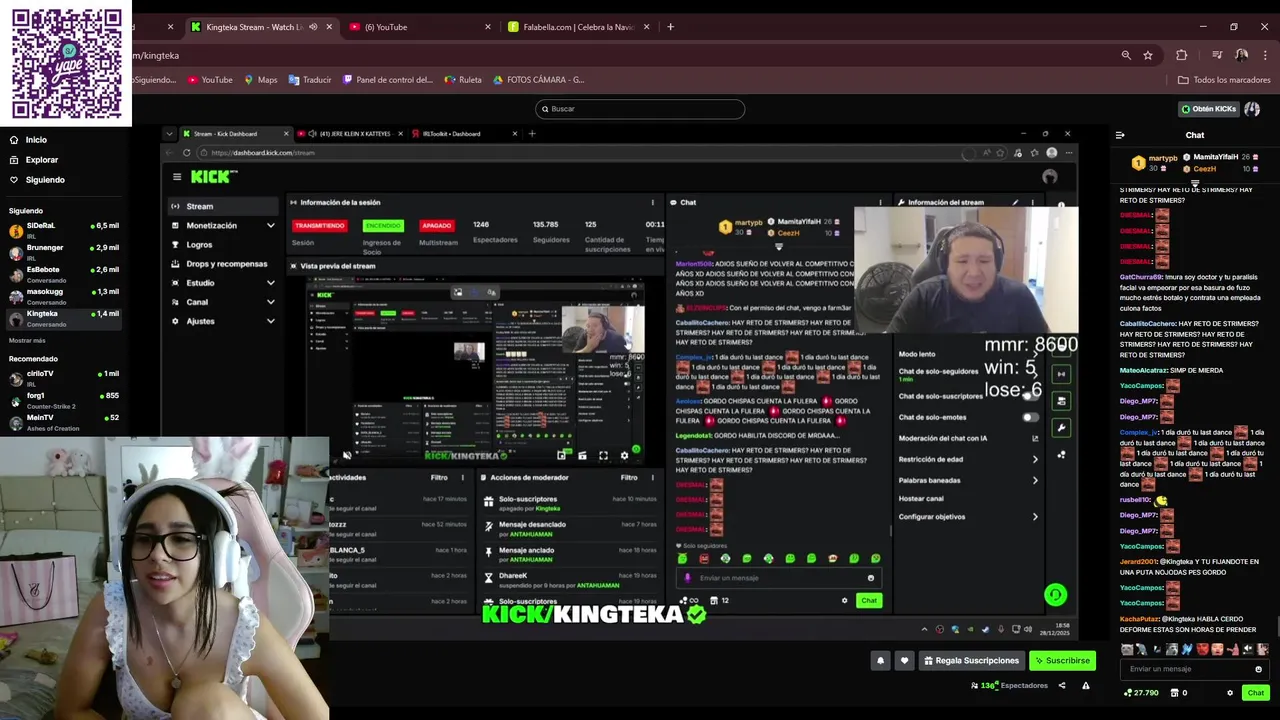Open Palabras baneadas setting

click(968, 480)
